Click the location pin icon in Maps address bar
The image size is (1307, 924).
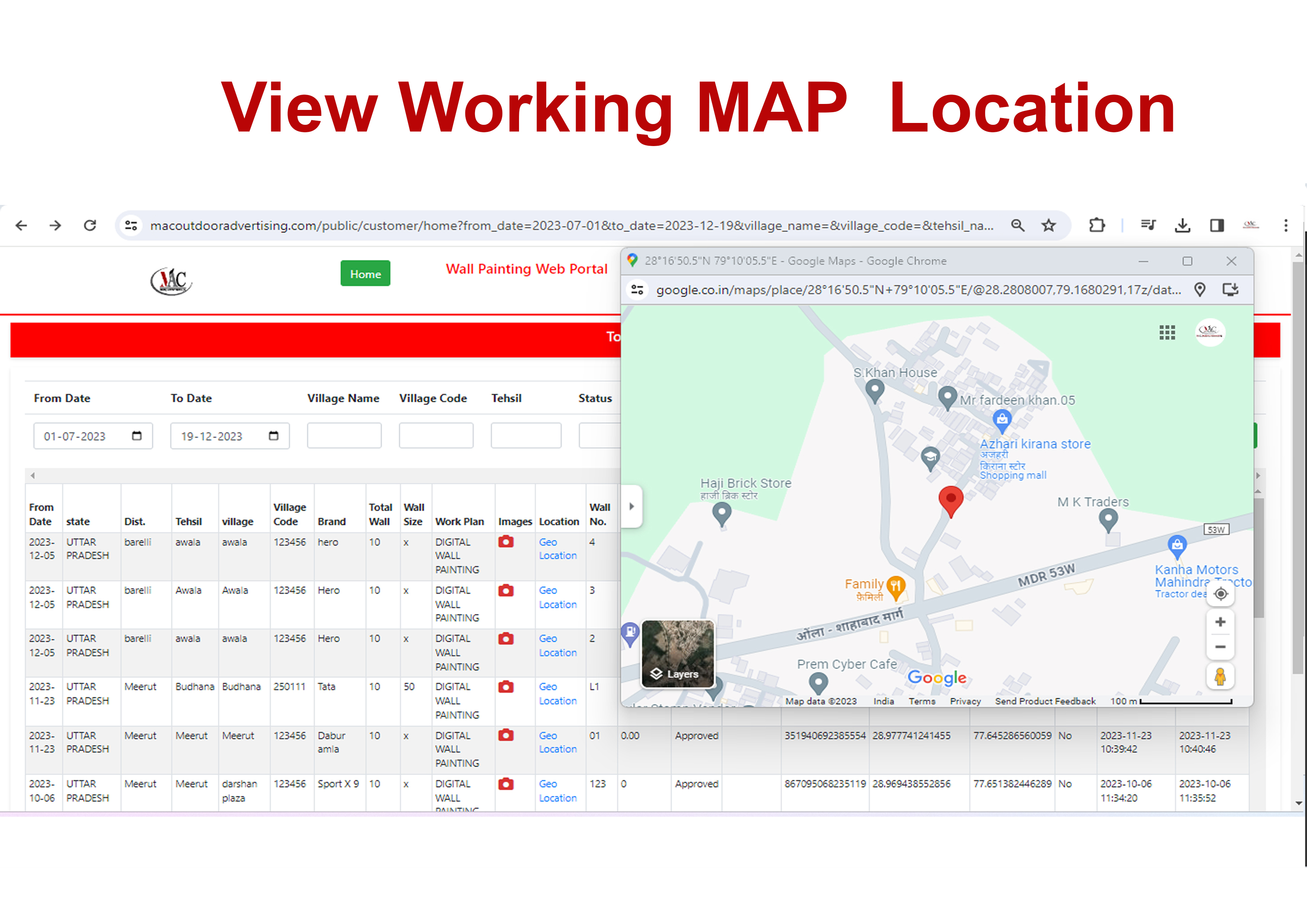(1200, 290)
